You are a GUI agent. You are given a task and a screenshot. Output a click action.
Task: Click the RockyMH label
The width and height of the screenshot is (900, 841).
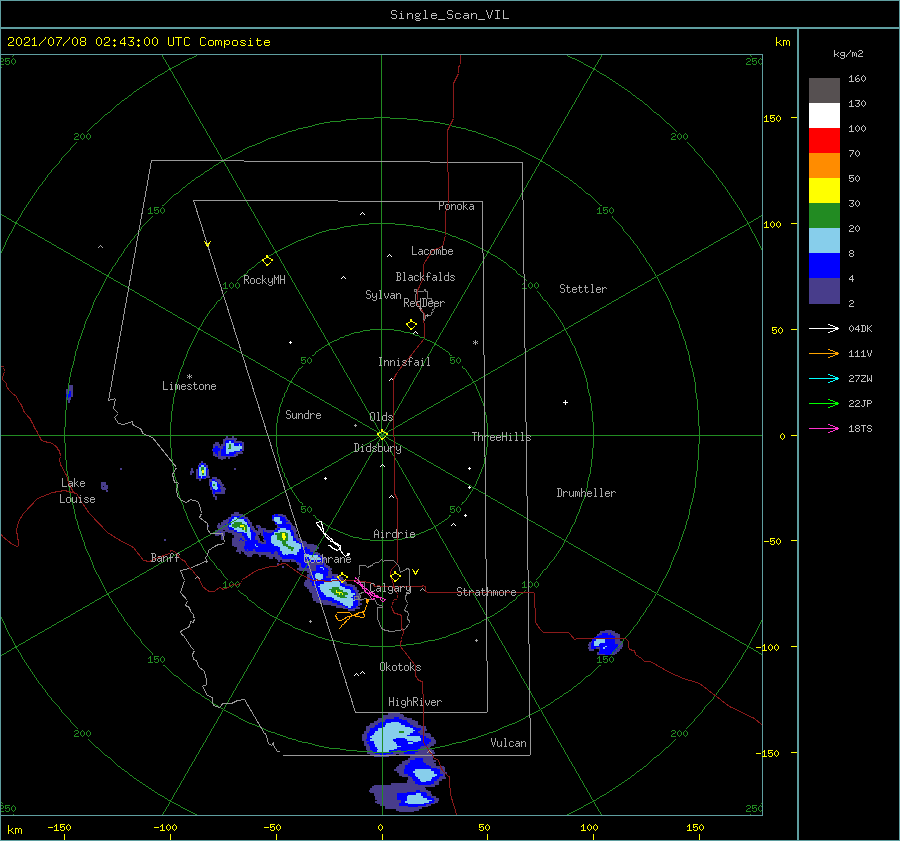coord(264,280)
